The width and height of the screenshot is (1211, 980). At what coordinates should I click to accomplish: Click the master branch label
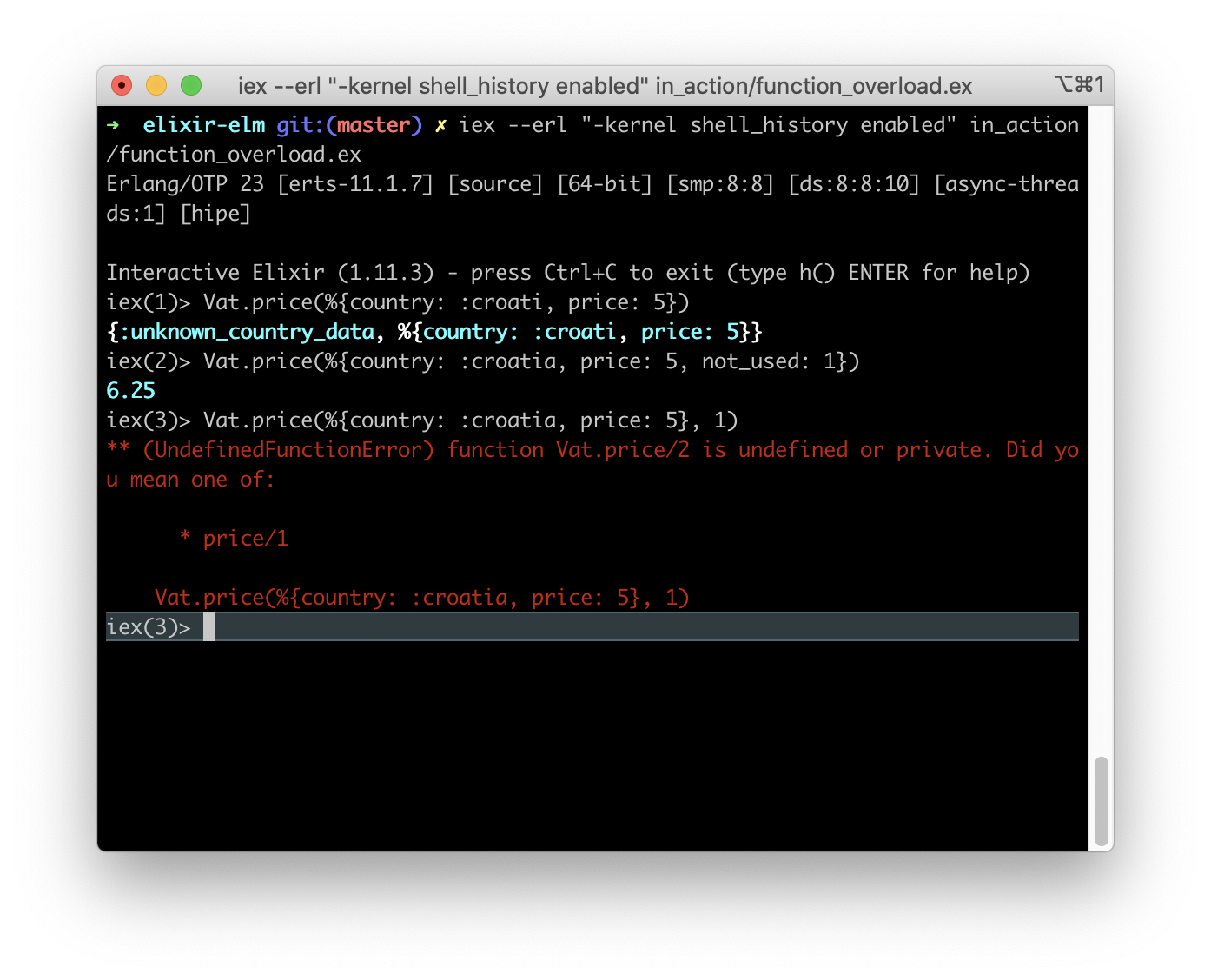[374, 124]
